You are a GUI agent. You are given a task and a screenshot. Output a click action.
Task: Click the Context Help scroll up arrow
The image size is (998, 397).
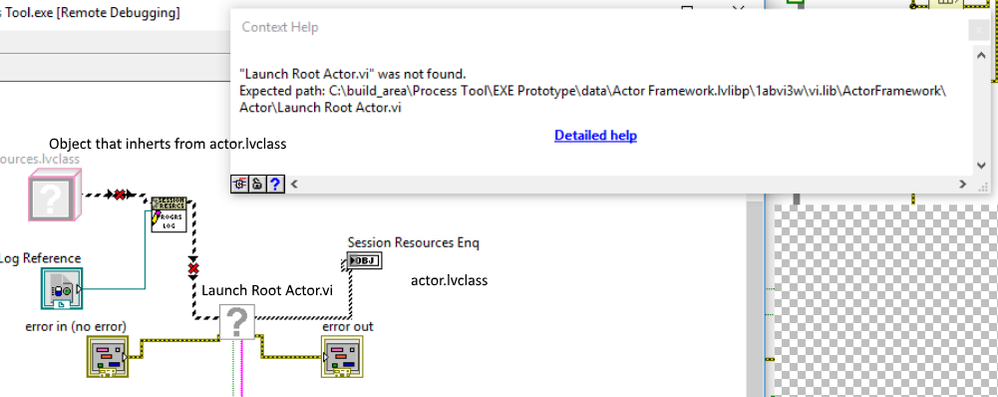(981, 55)
